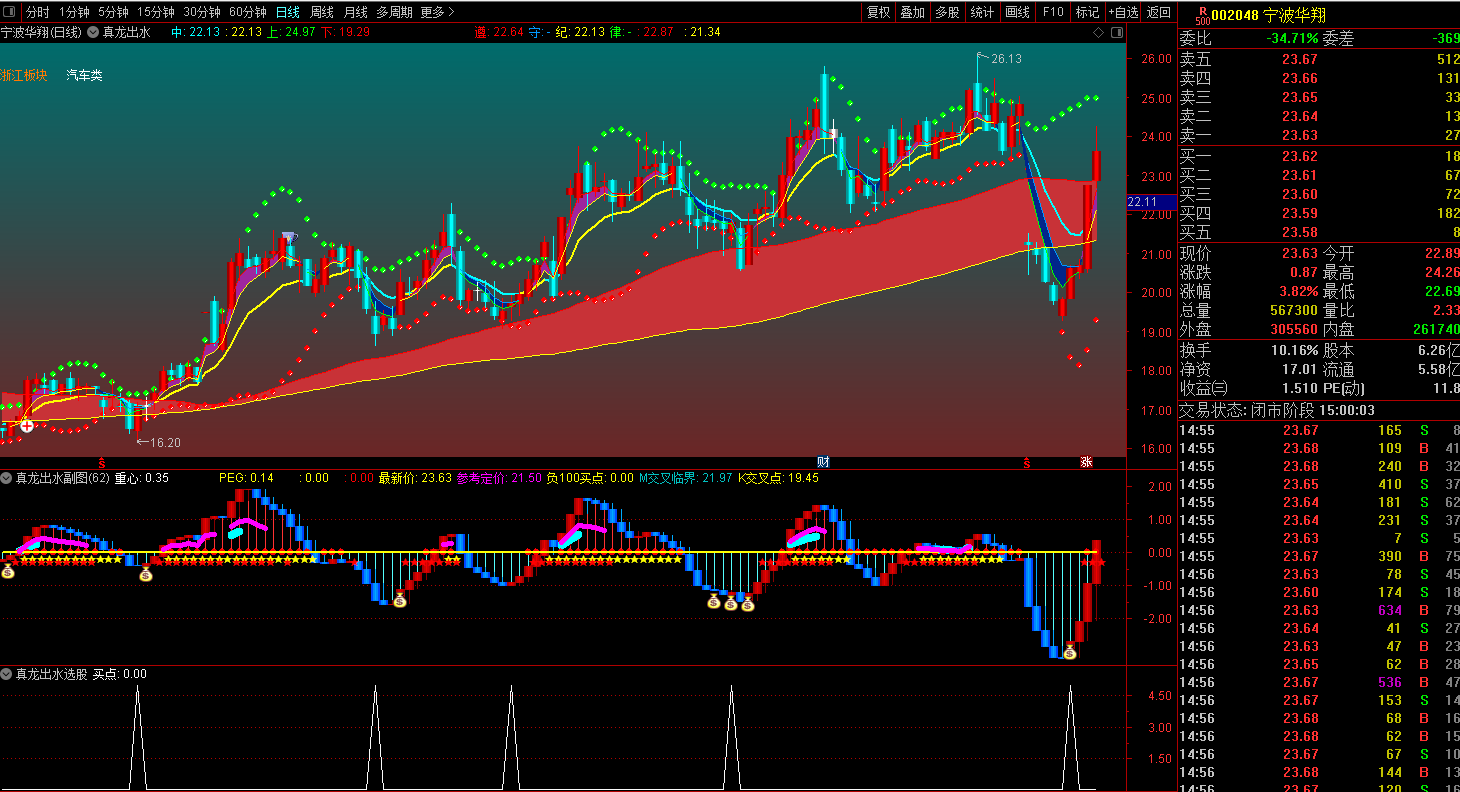Click the 财 marker on the time axis
Screen dimensions: 1460x792
(822, 462)
